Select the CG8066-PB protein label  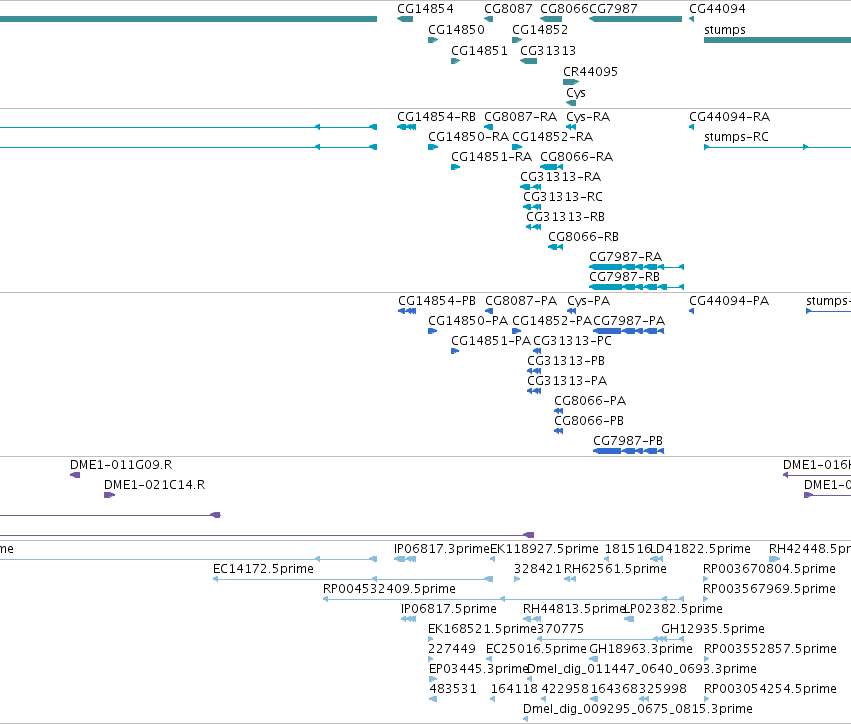(x=589, y=421)
